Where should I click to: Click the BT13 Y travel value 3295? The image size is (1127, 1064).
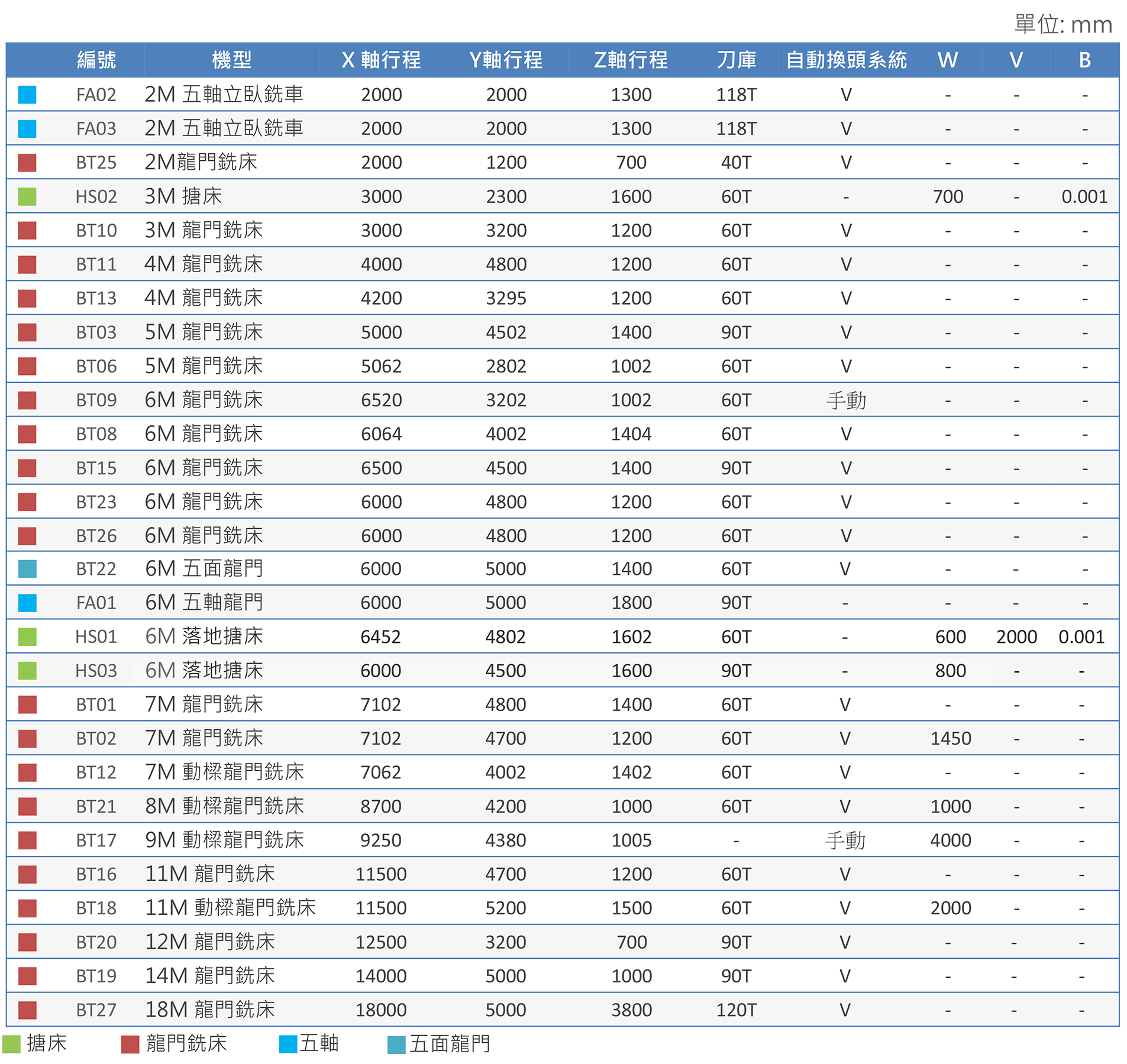(x=506, y=298)
